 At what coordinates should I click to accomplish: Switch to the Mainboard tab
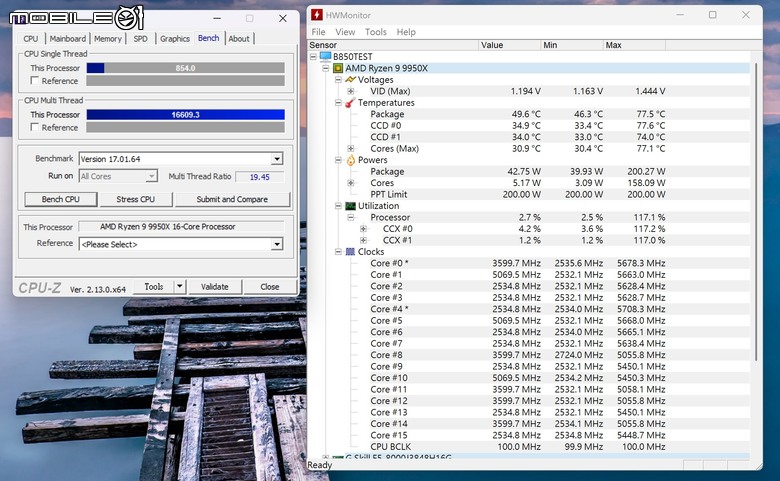68,38
